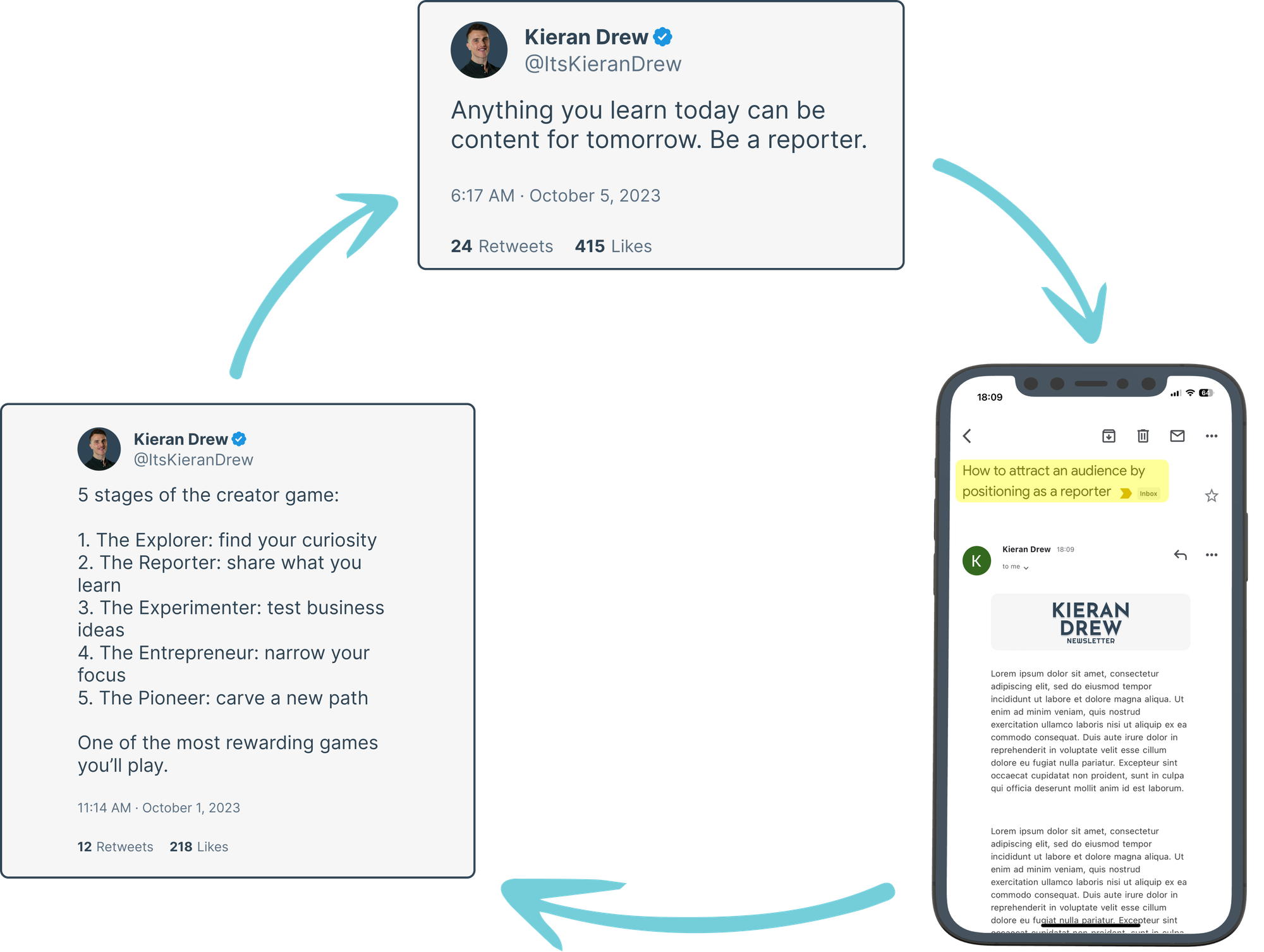Select the Inbox label tag
The width and height of the screenshot is (1264, 952).
(x=1148, y=494)
